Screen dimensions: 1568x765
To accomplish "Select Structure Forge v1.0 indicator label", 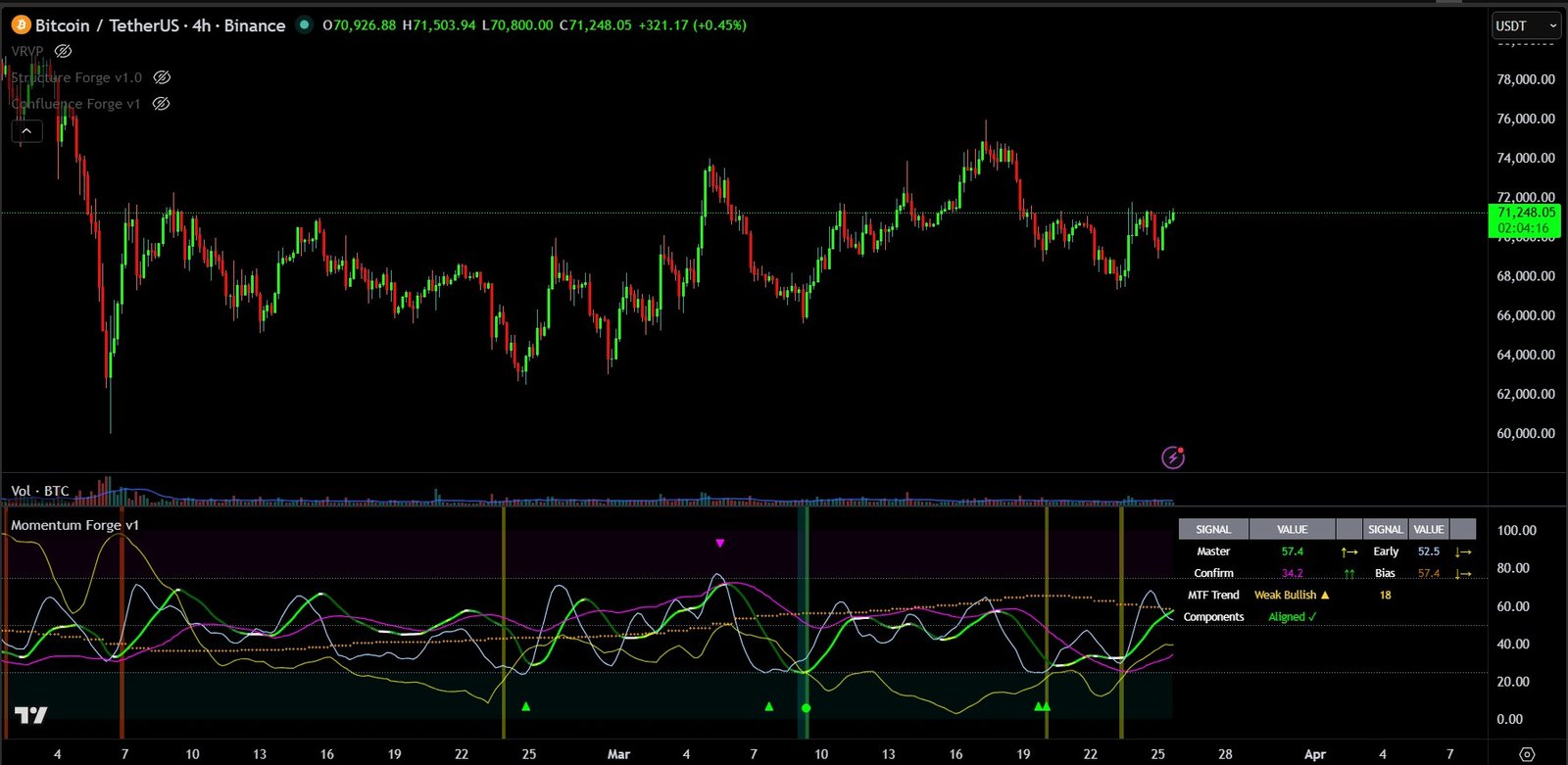I will click(x=76, y=77).
